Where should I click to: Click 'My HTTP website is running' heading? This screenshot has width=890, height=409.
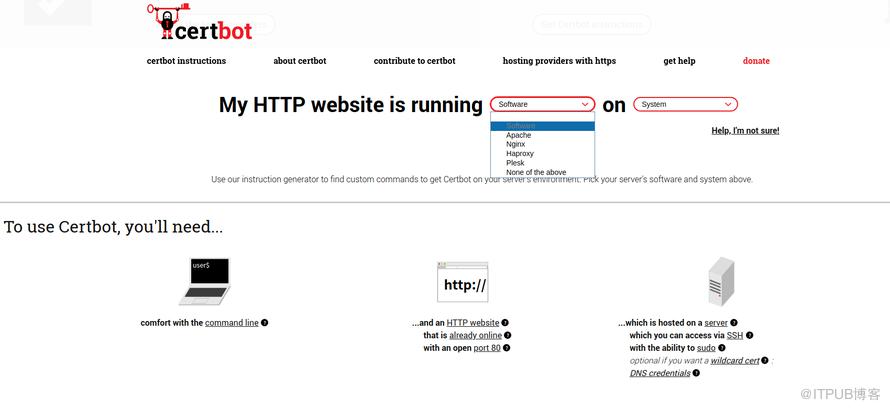coord(351,105)
